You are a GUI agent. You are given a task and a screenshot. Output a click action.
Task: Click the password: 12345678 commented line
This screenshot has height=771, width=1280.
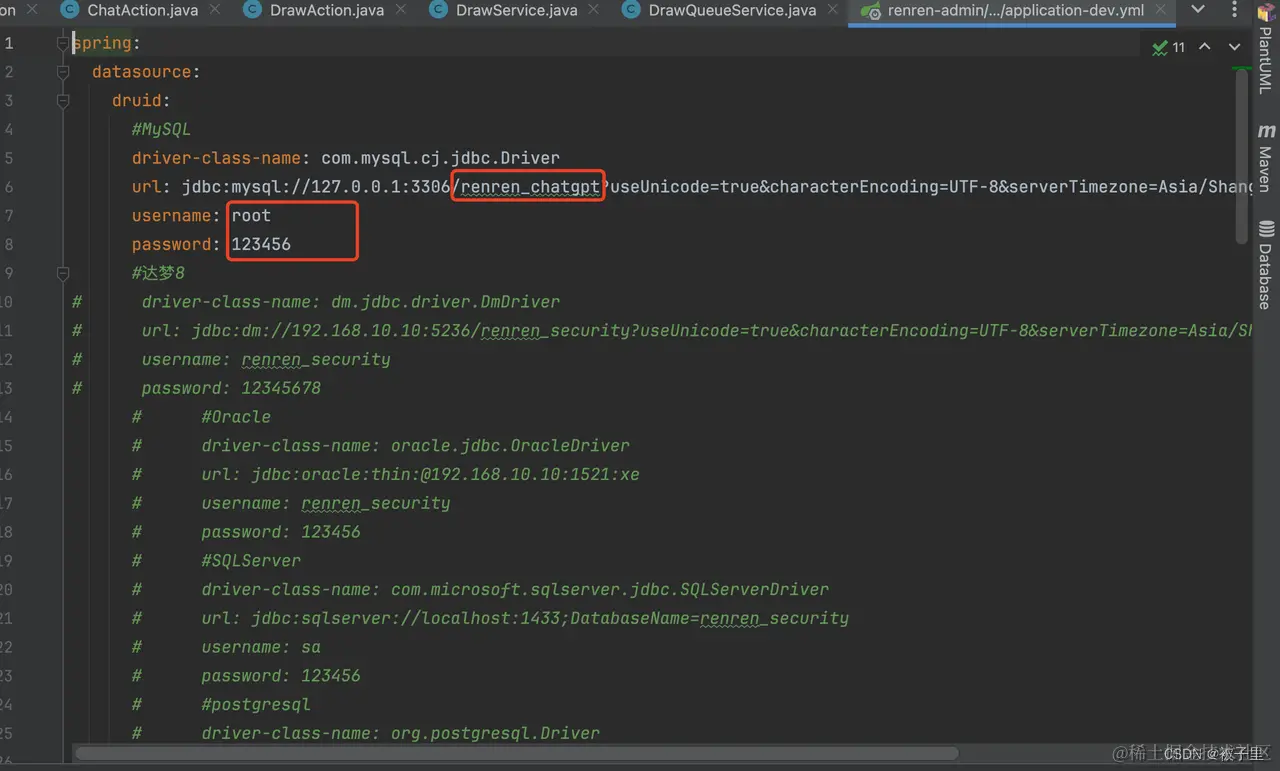click(231, 388)
